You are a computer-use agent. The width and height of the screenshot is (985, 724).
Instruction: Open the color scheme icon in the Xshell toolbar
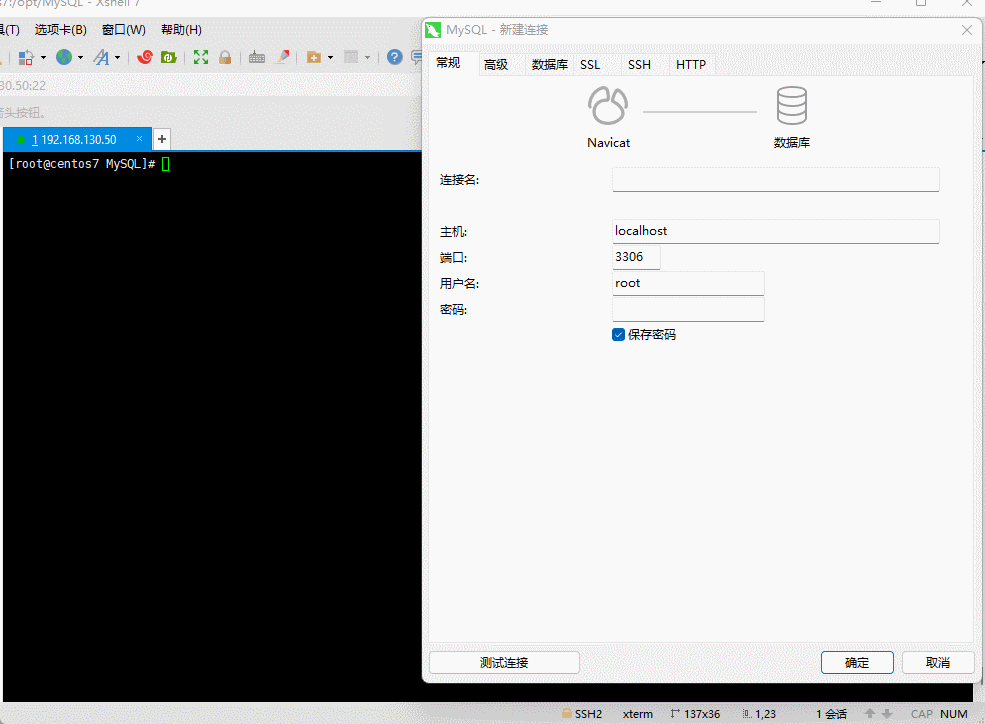[x=26, y=58]
